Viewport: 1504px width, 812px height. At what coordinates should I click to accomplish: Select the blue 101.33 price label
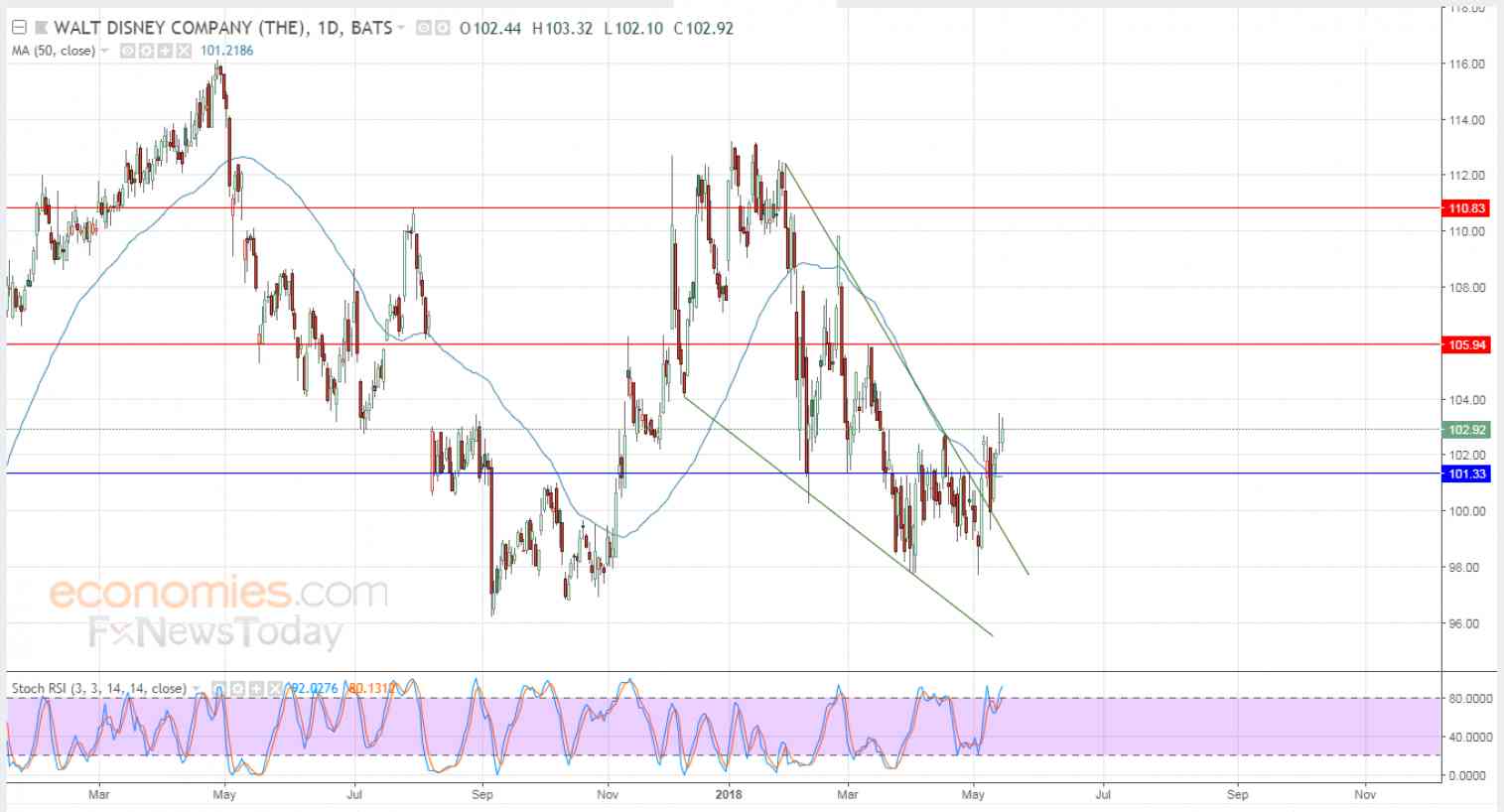click(1467, 474)
